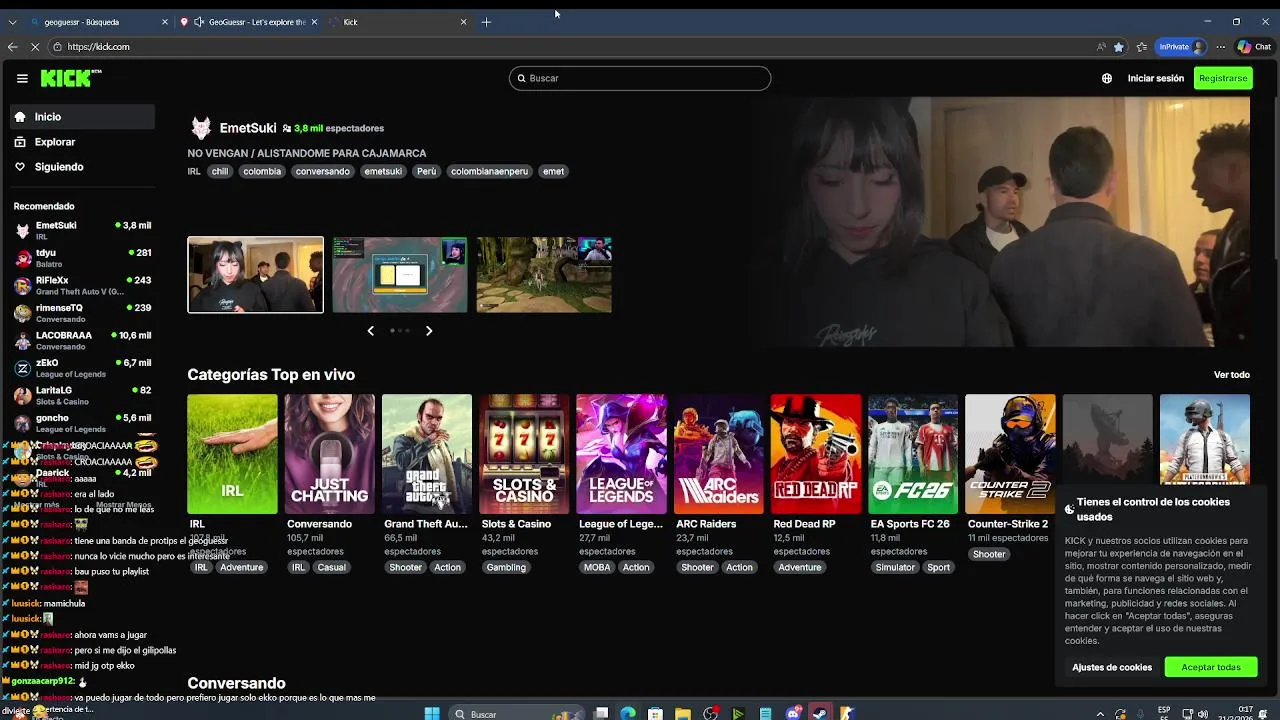This screenshot has height=720, width=1280.
Task: Click the EmetSuki avatar in featured stream
Action: 201,128
